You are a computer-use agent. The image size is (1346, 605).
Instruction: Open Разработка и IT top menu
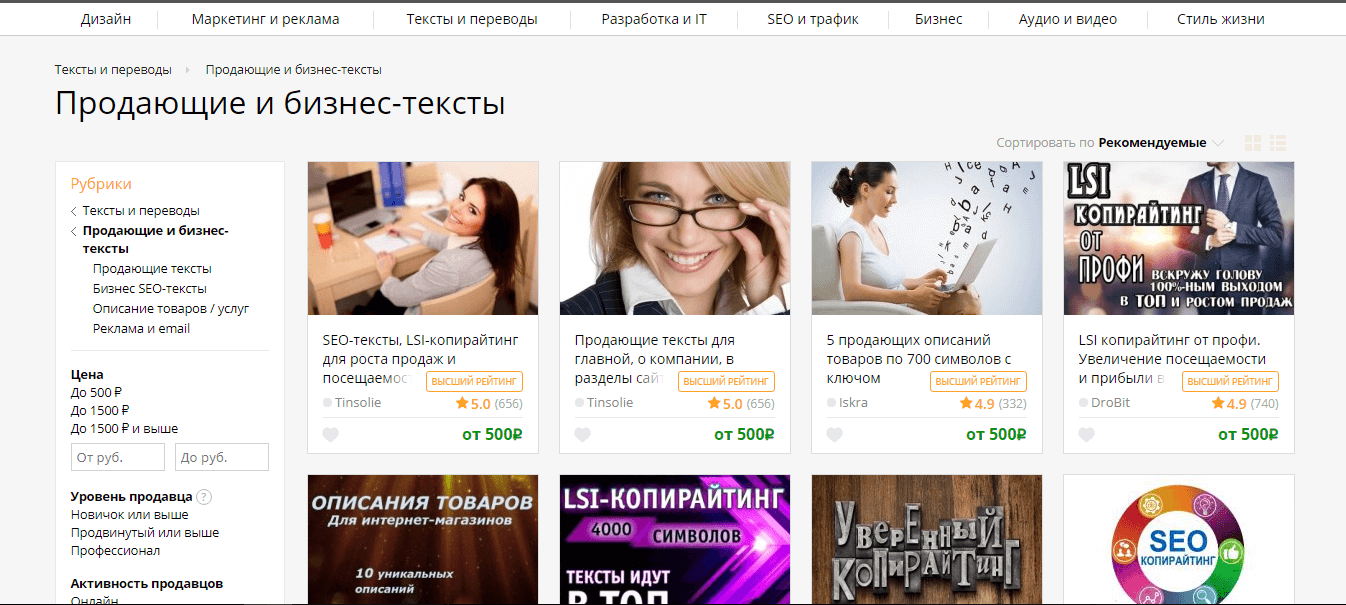coord(654,19)
